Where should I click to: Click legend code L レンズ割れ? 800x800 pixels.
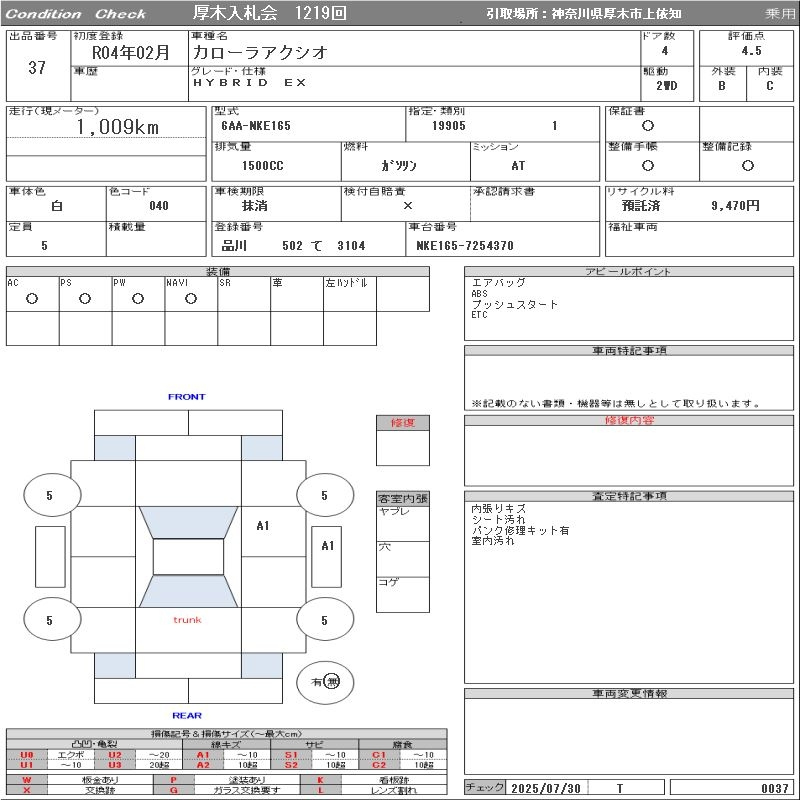pyautogui.click(x=374, y=790)
